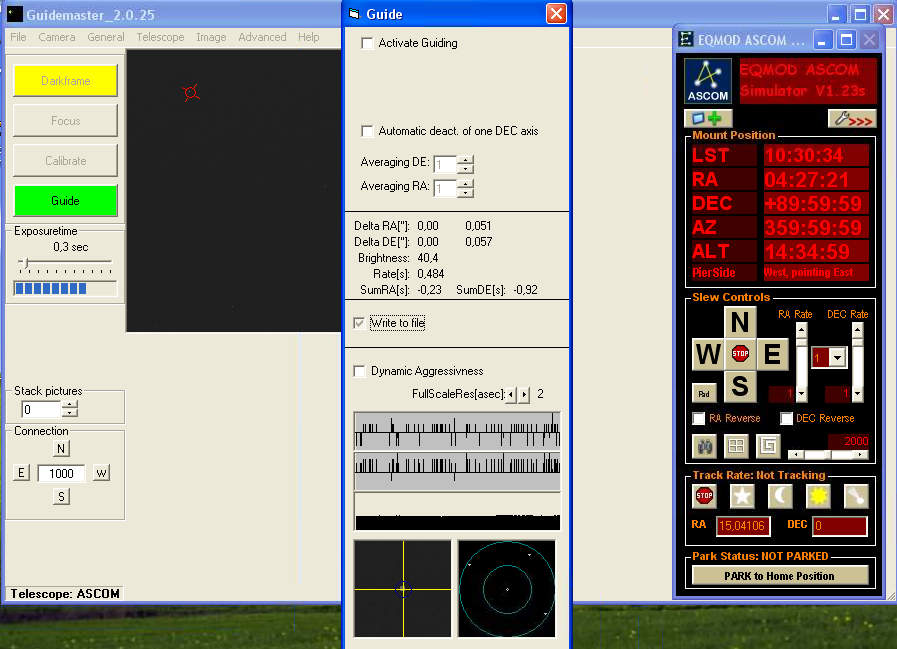The width and height of the screenshot is (897, 649).
Task: Click the EQMOD ASCOM title bar icon
Action: [686, 39]
